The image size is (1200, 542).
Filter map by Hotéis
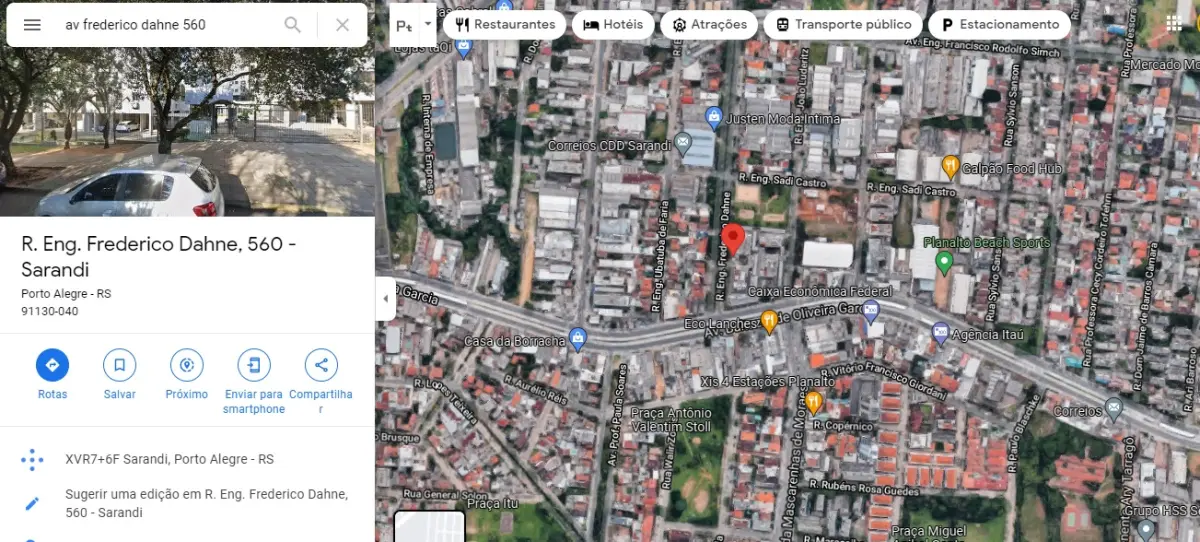[x=613, y=25]
